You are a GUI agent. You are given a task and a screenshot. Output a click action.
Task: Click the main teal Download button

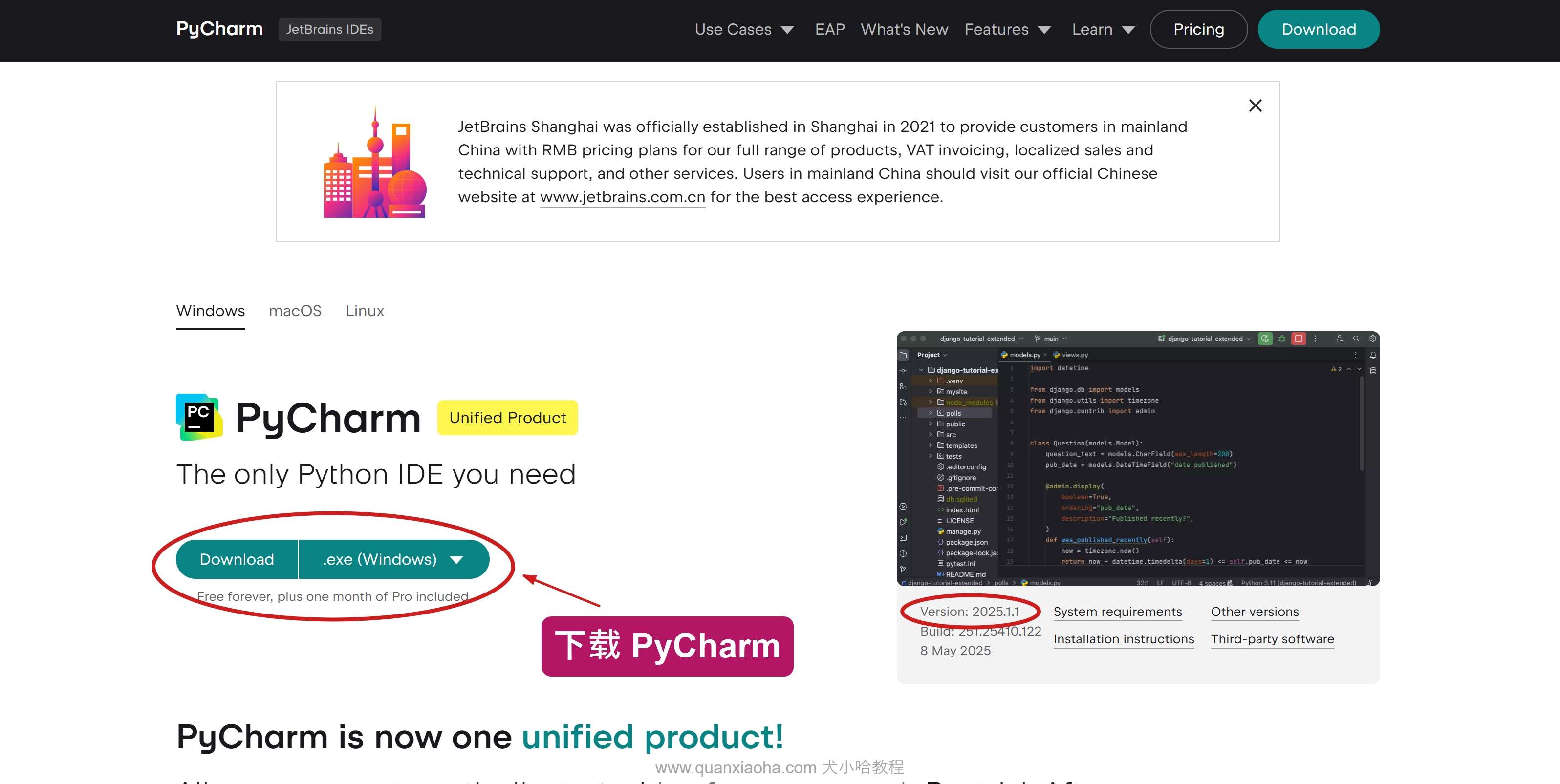[x=237, y=559]
